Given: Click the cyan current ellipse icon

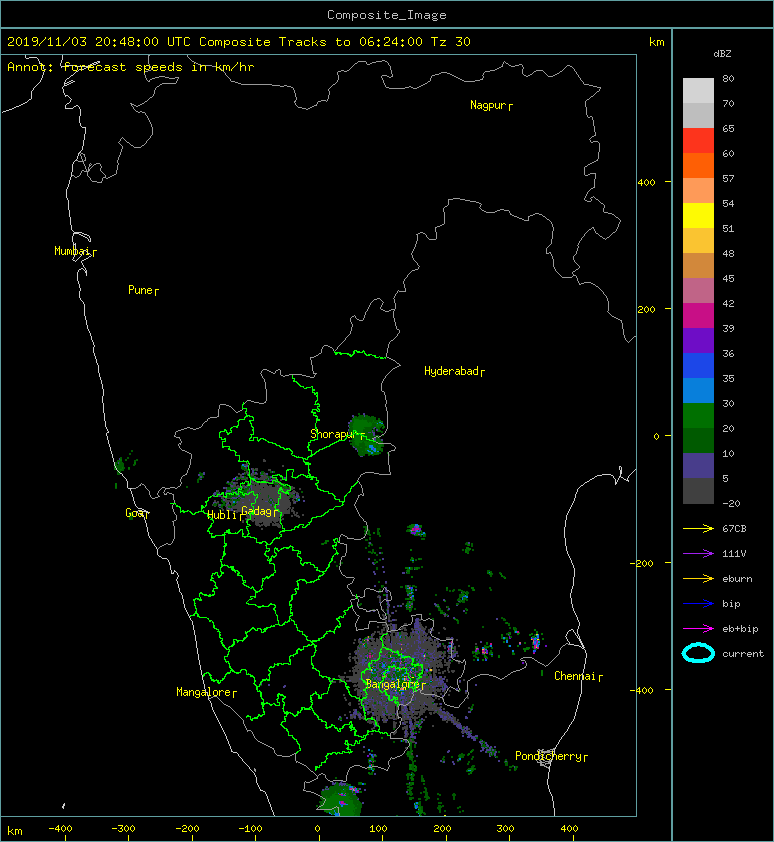Looking at the screenshot, I should click(x=698, y=653).
